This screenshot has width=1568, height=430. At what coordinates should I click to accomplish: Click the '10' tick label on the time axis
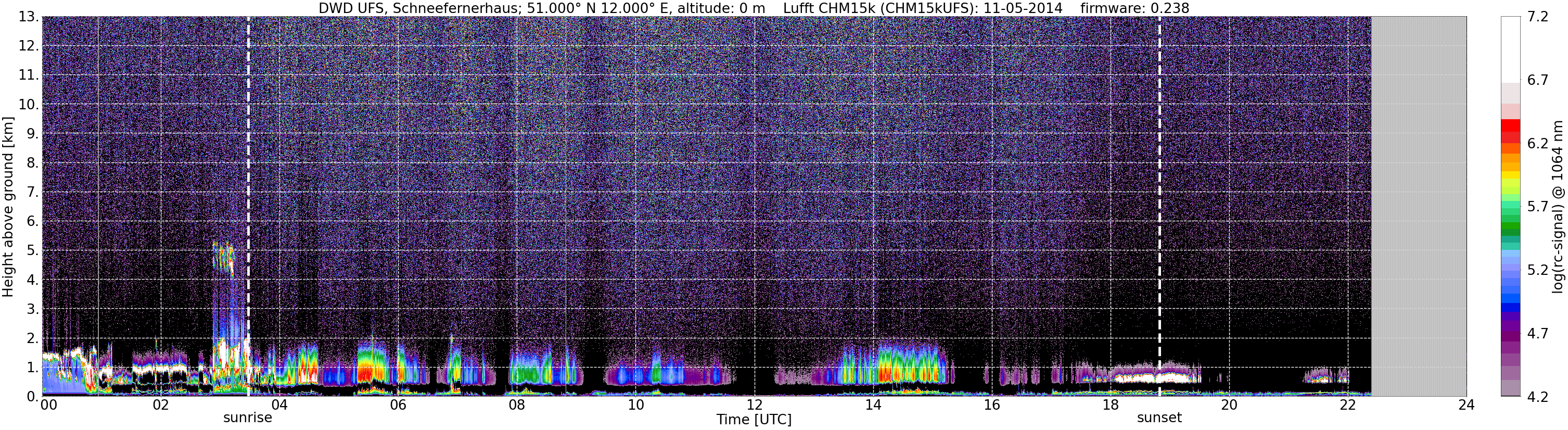635,406
